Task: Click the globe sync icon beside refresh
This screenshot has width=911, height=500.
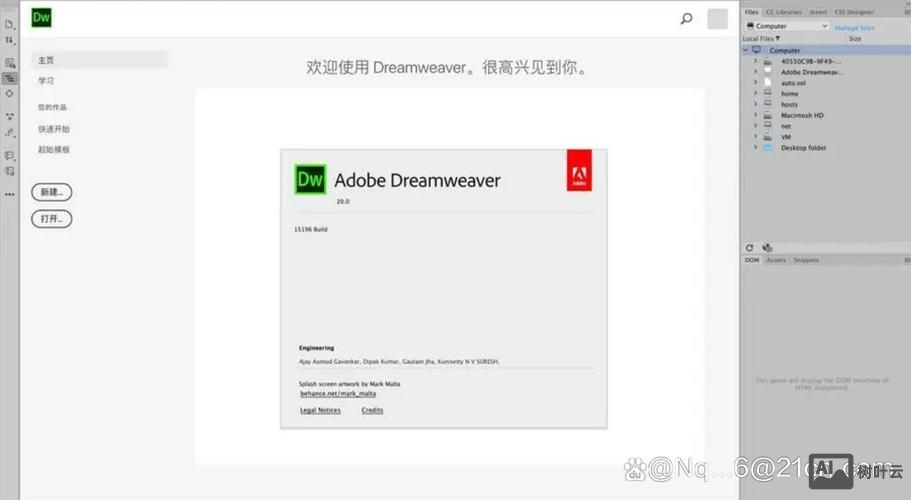Action: 767,248
